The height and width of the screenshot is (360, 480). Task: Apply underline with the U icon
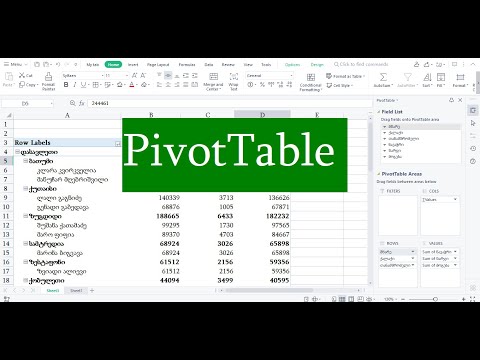(83, 85)
